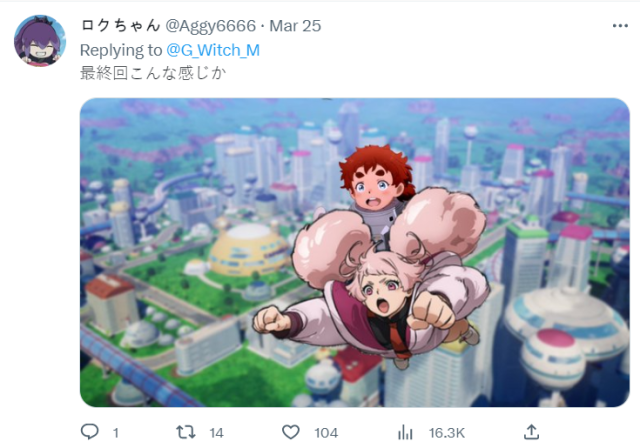Click the ロクちゃん display name
The height and width of the screenshot is (448, 640).
tap(120, 25)
